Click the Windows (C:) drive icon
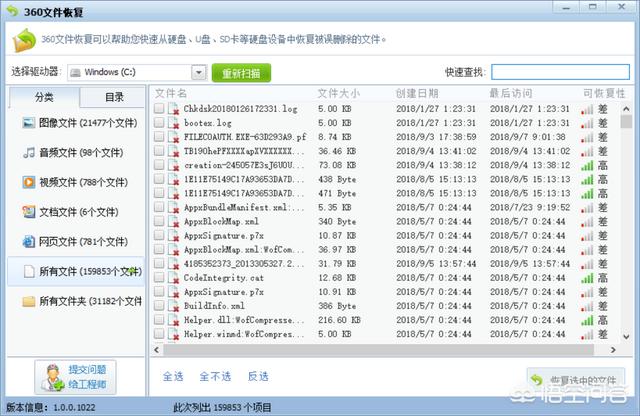Image resolution: width=640 pixels, height=416 pixels. point(75,73)
